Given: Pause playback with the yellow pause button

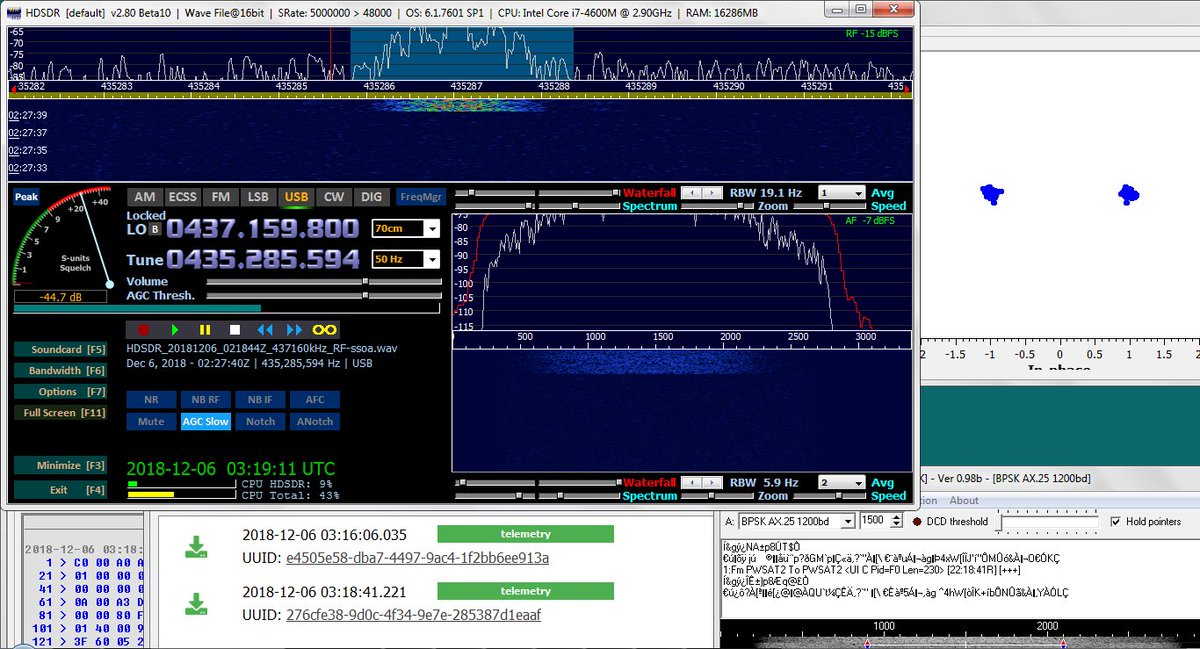Looking at the screenshot, I should click(204, 329).
